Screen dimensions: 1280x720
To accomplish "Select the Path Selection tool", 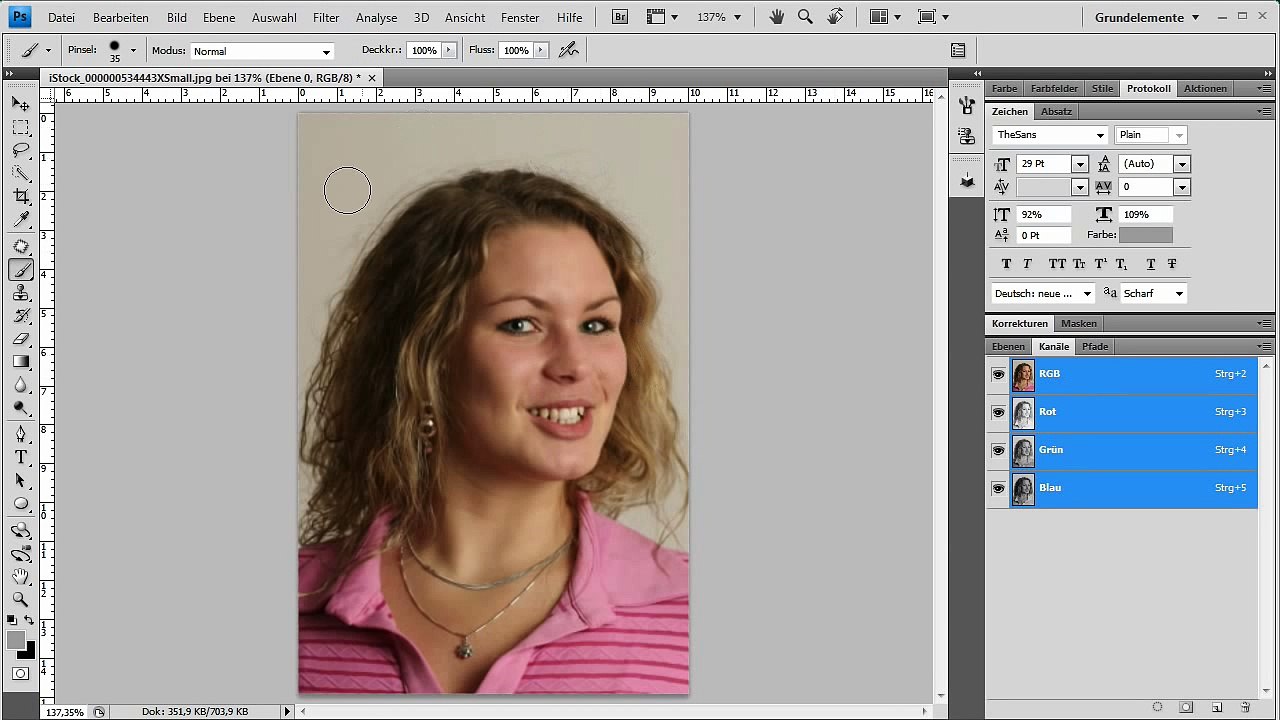I will click(21, 480).
